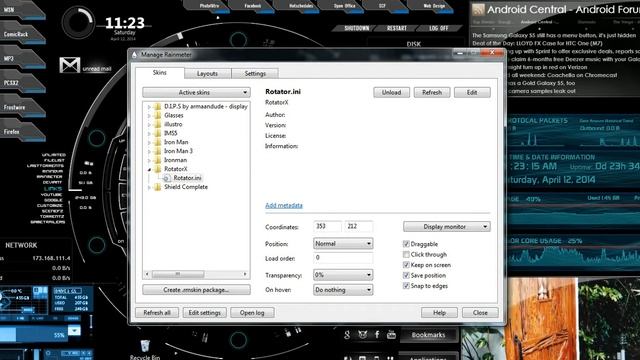Viewport: 640px width, 360px height.
Task: Launch the MP3 shortcut tile
Action: [21, 59]
